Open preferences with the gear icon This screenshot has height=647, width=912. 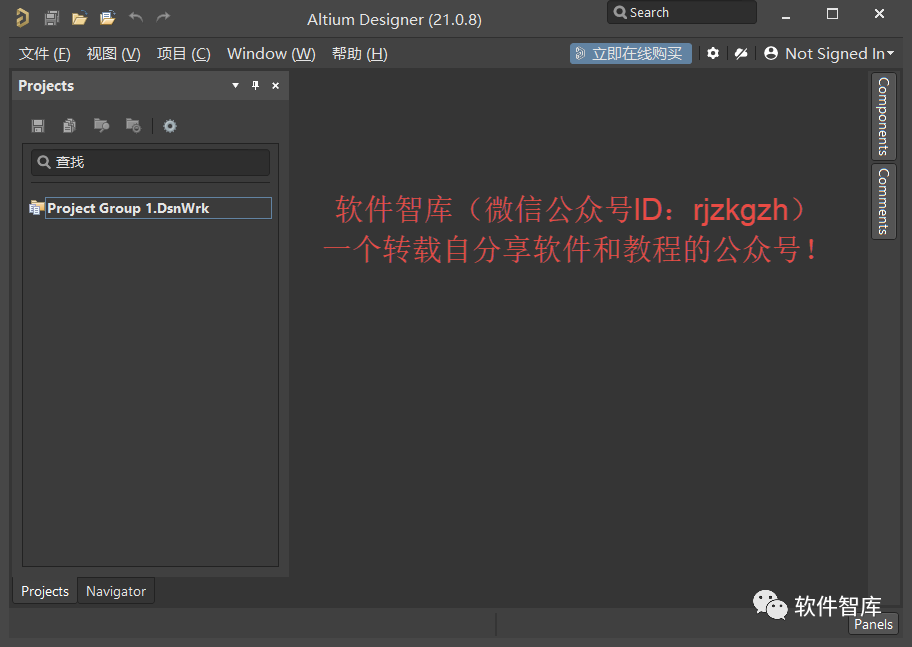[712, 54]
